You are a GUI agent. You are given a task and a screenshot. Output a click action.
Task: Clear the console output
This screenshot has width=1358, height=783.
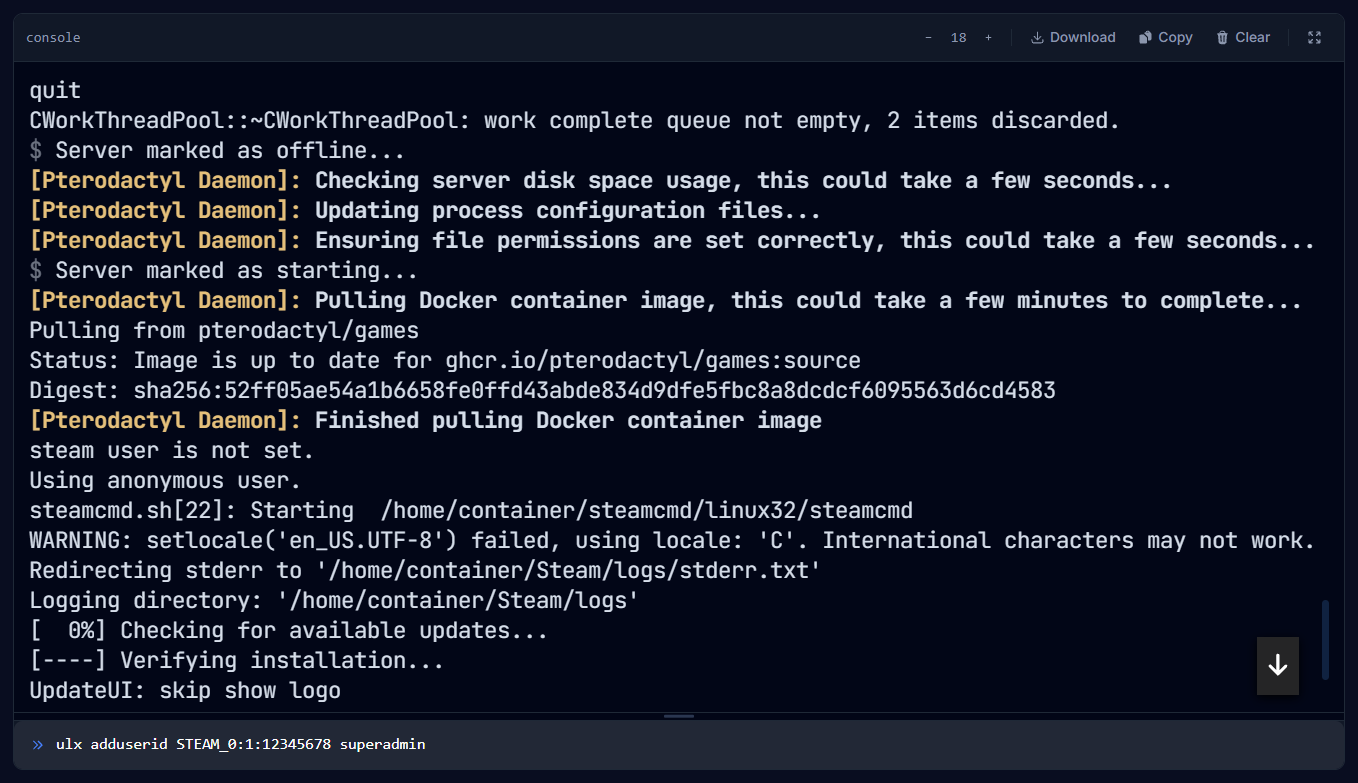tap(1243, 37)
